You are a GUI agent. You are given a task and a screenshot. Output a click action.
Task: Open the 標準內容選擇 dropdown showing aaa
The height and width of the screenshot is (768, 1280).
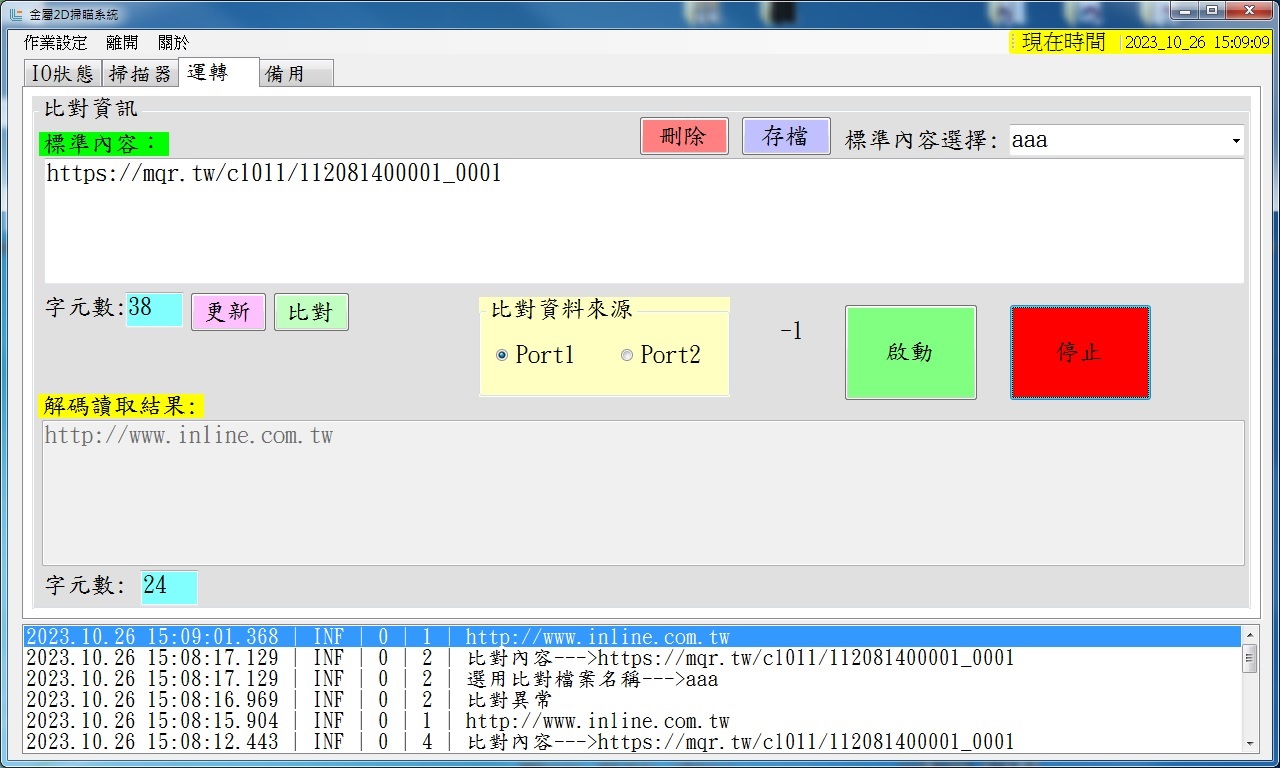[1126, 141]
